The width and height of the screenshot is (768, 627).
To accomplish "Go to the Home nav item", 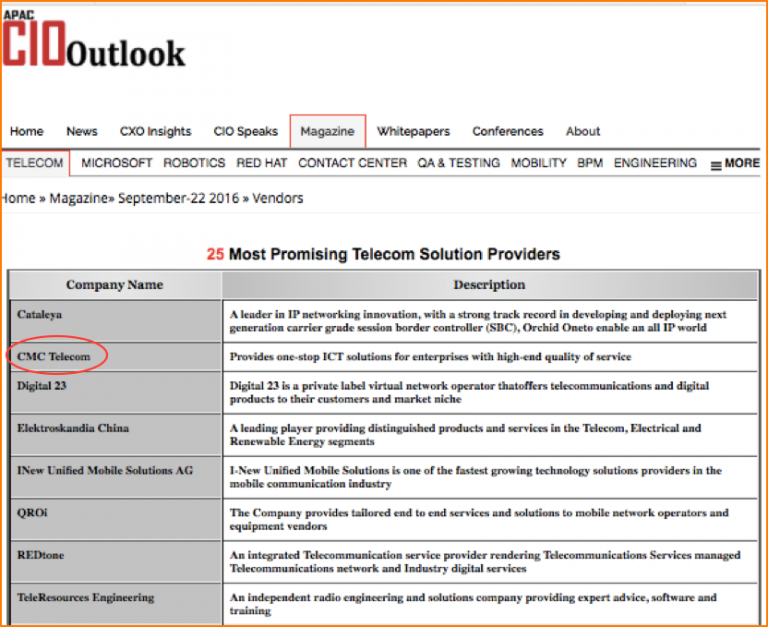I will [x=26, y=131].
